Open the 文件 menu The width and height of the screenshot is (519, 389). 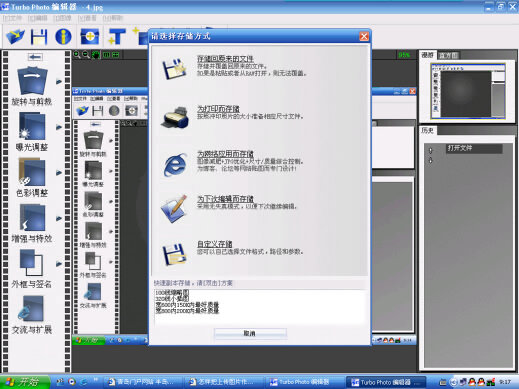[12, 18]
